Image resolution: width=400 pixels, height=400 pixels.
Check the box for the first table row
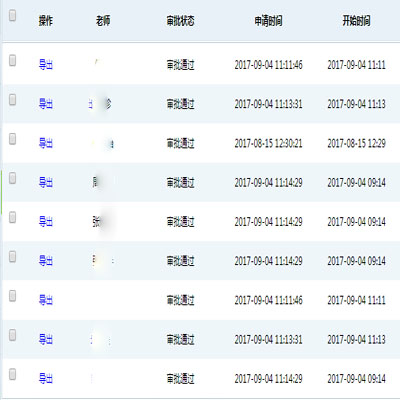click(x=12, y=60)
